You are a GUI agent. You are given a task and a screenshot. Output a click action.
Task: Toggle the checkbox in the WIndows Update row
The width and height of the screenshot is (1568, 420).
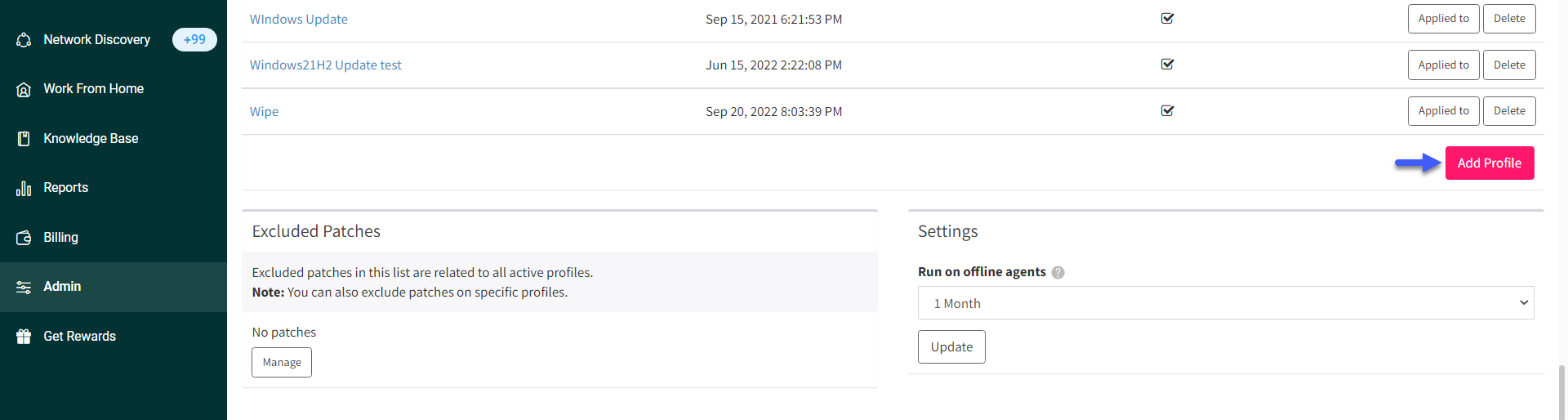tap(1167, 18)
